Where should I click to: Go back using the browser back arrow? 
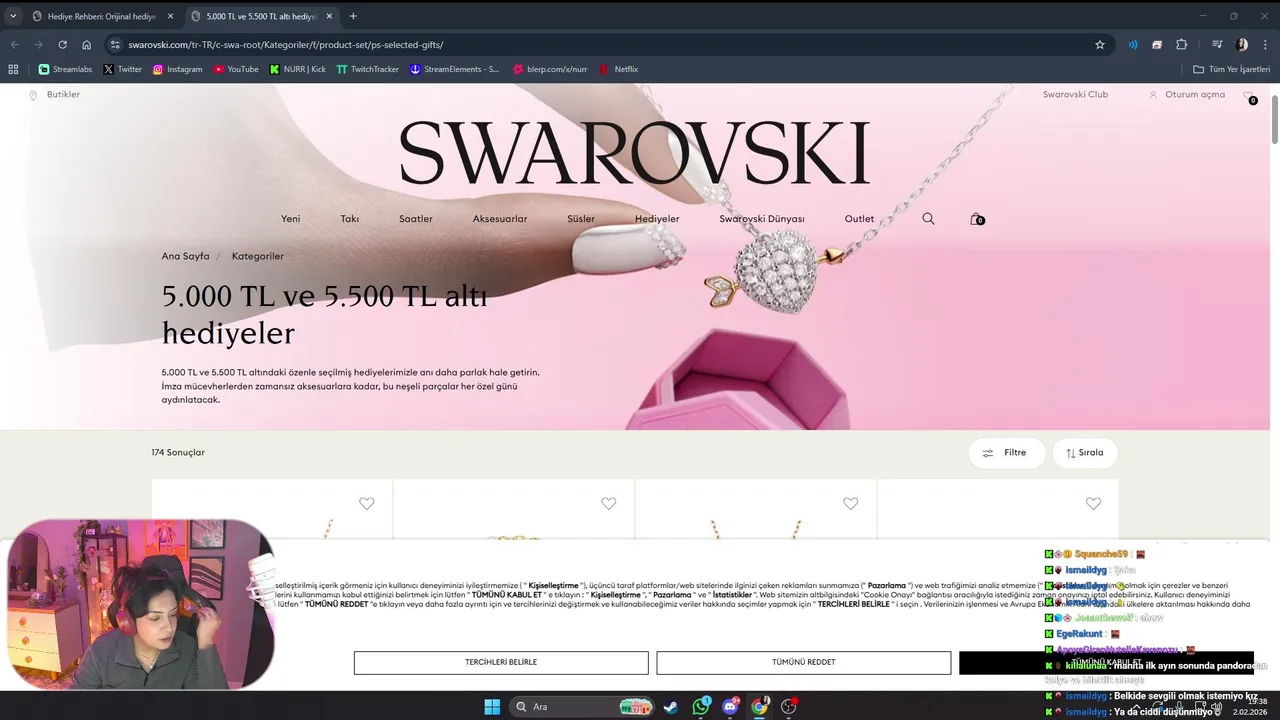14,45
